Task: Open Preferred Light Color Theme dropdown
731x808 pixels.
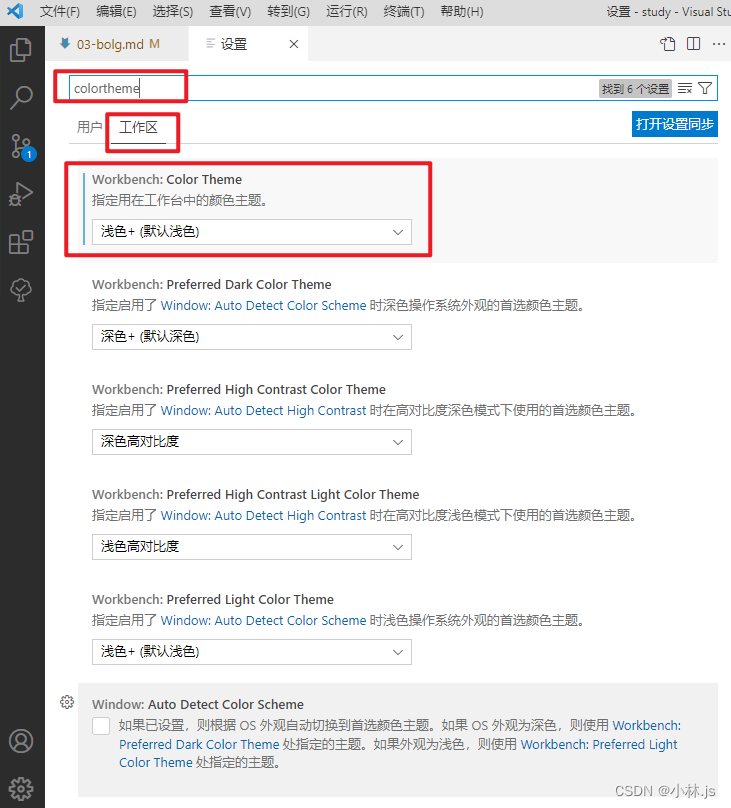Action: coord(252,652)
